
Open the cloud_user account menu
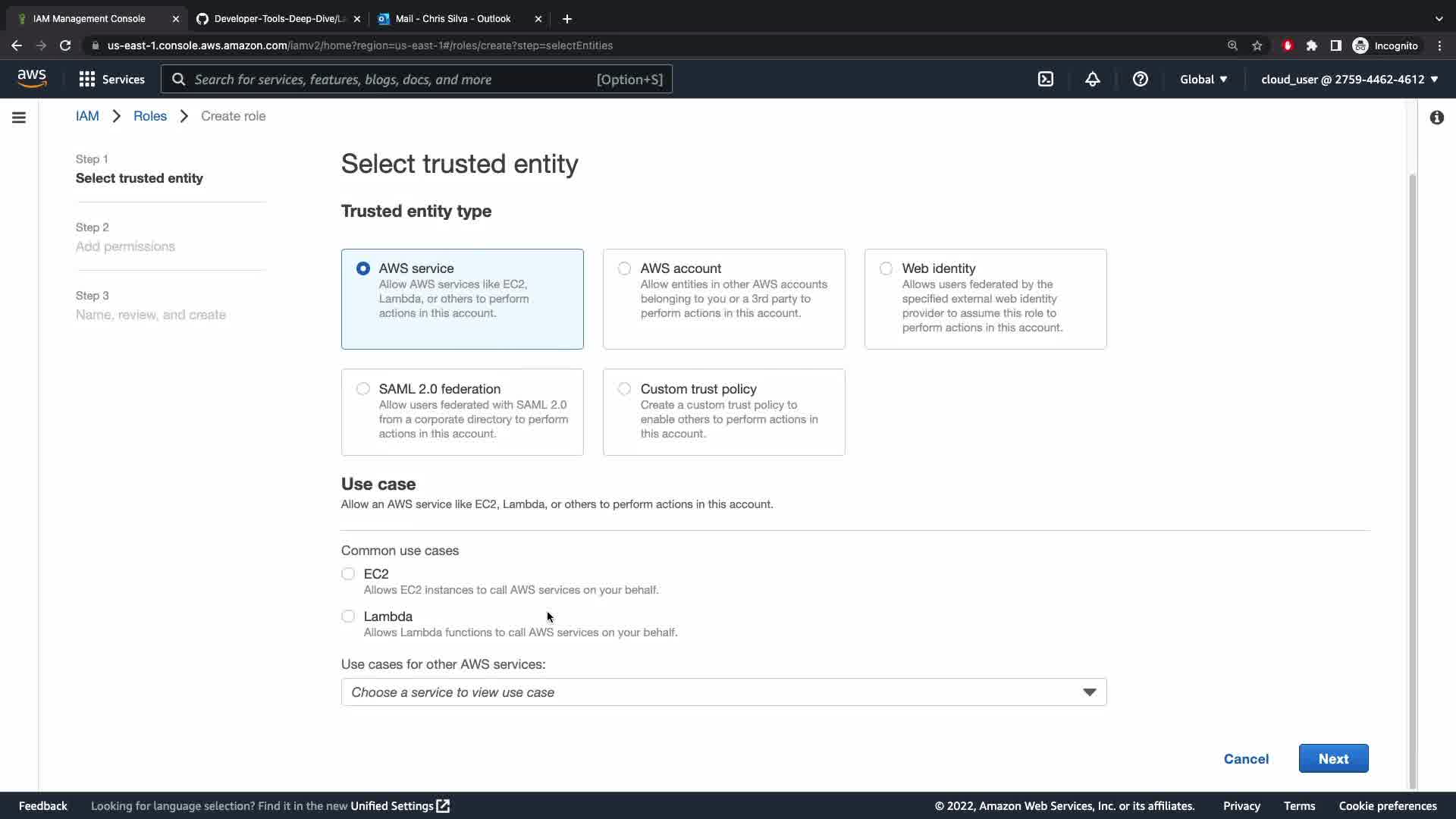point(1349,79)
